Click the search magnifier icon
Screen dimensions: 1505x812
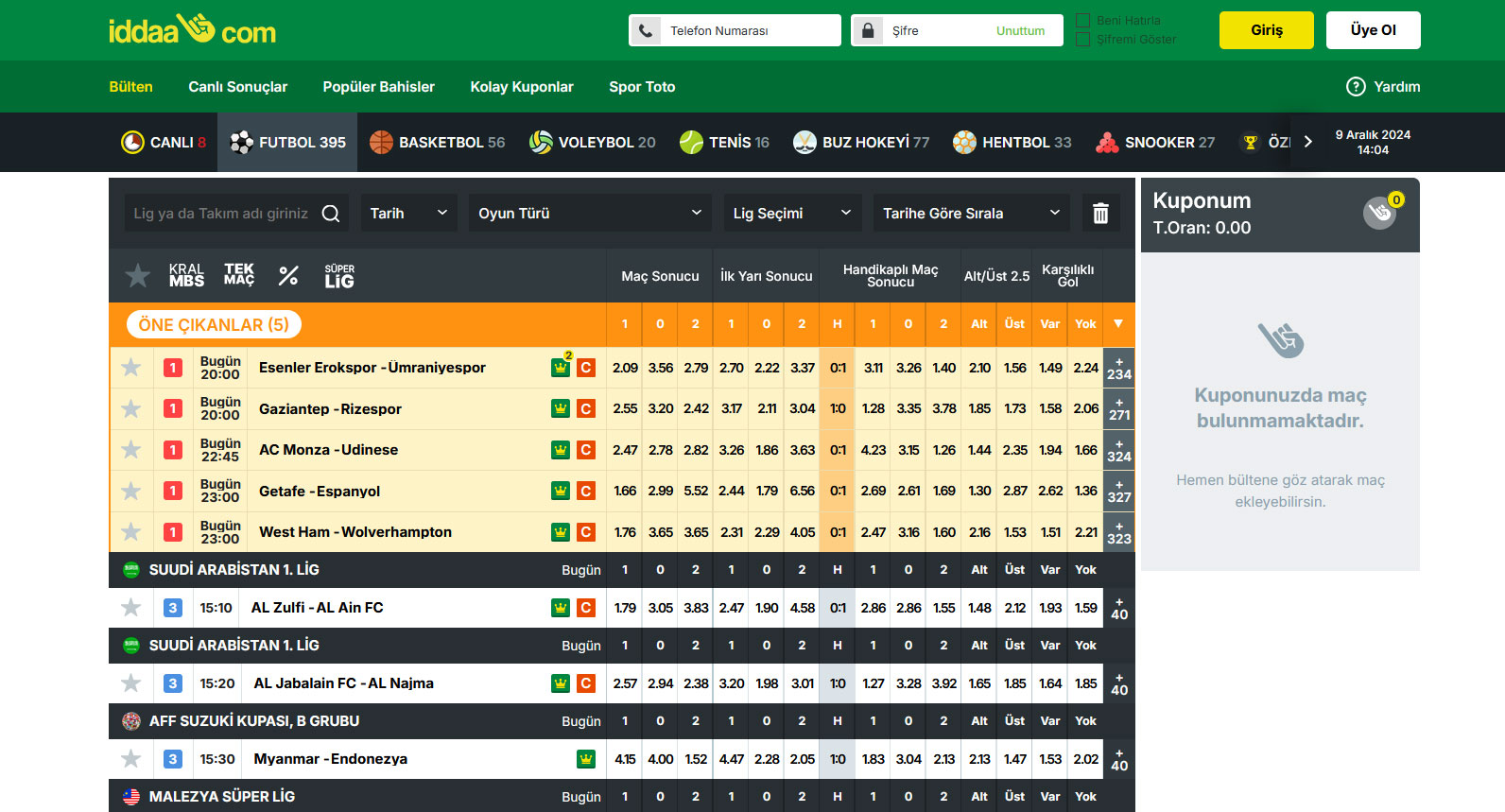pyautogui.click(x=331, y=214)
